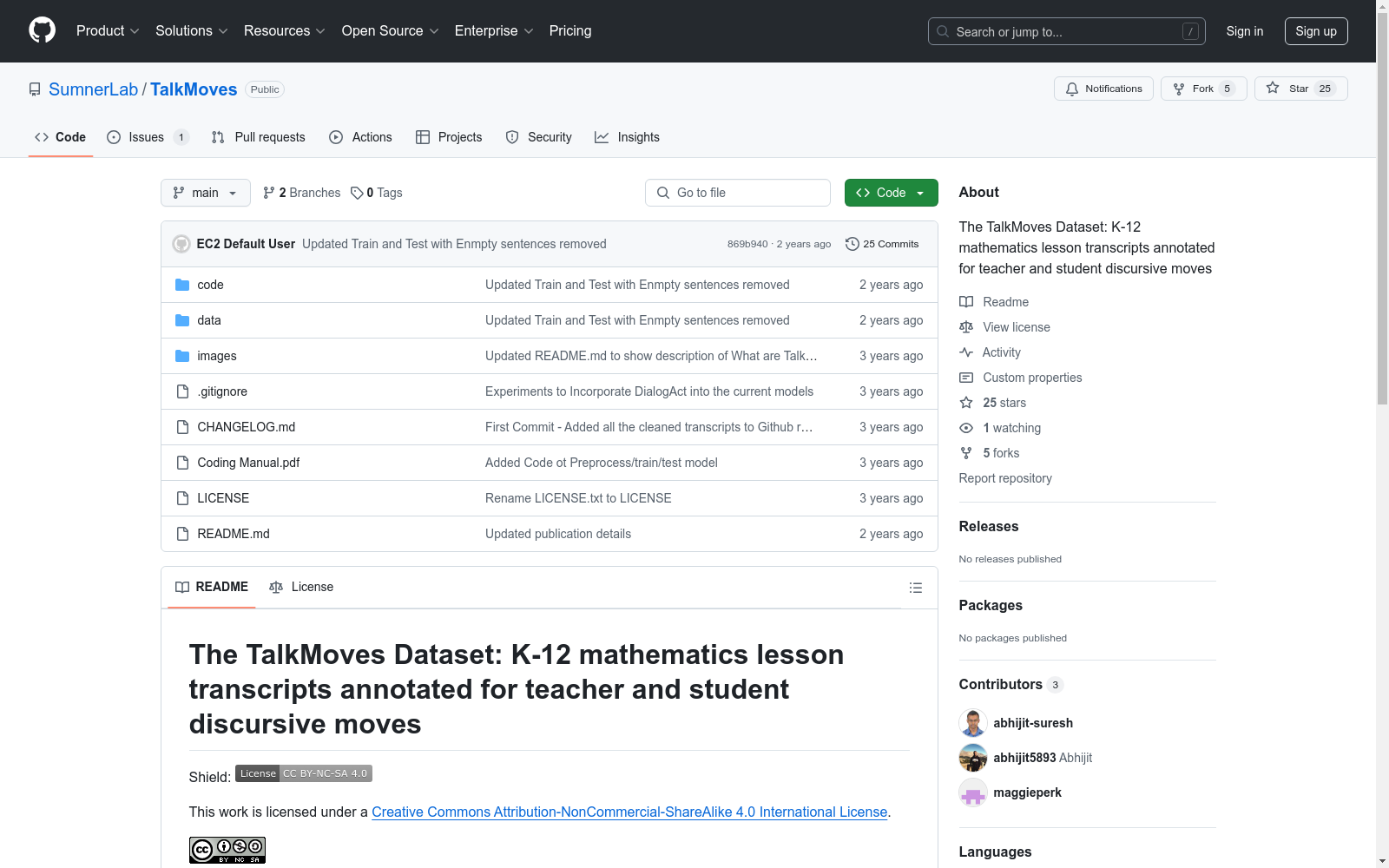Open the images folder icon
This screenshot has width=1389, height=868.
click(182, 356)
